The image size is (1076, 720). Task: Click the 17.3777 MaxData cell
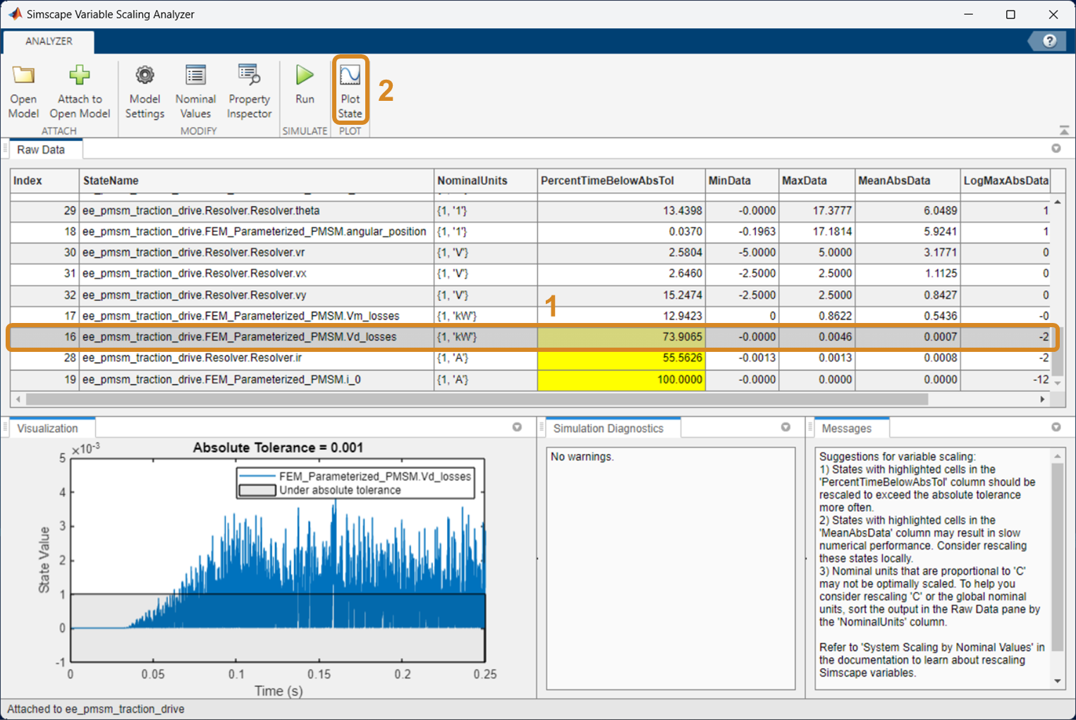[817, 211]
